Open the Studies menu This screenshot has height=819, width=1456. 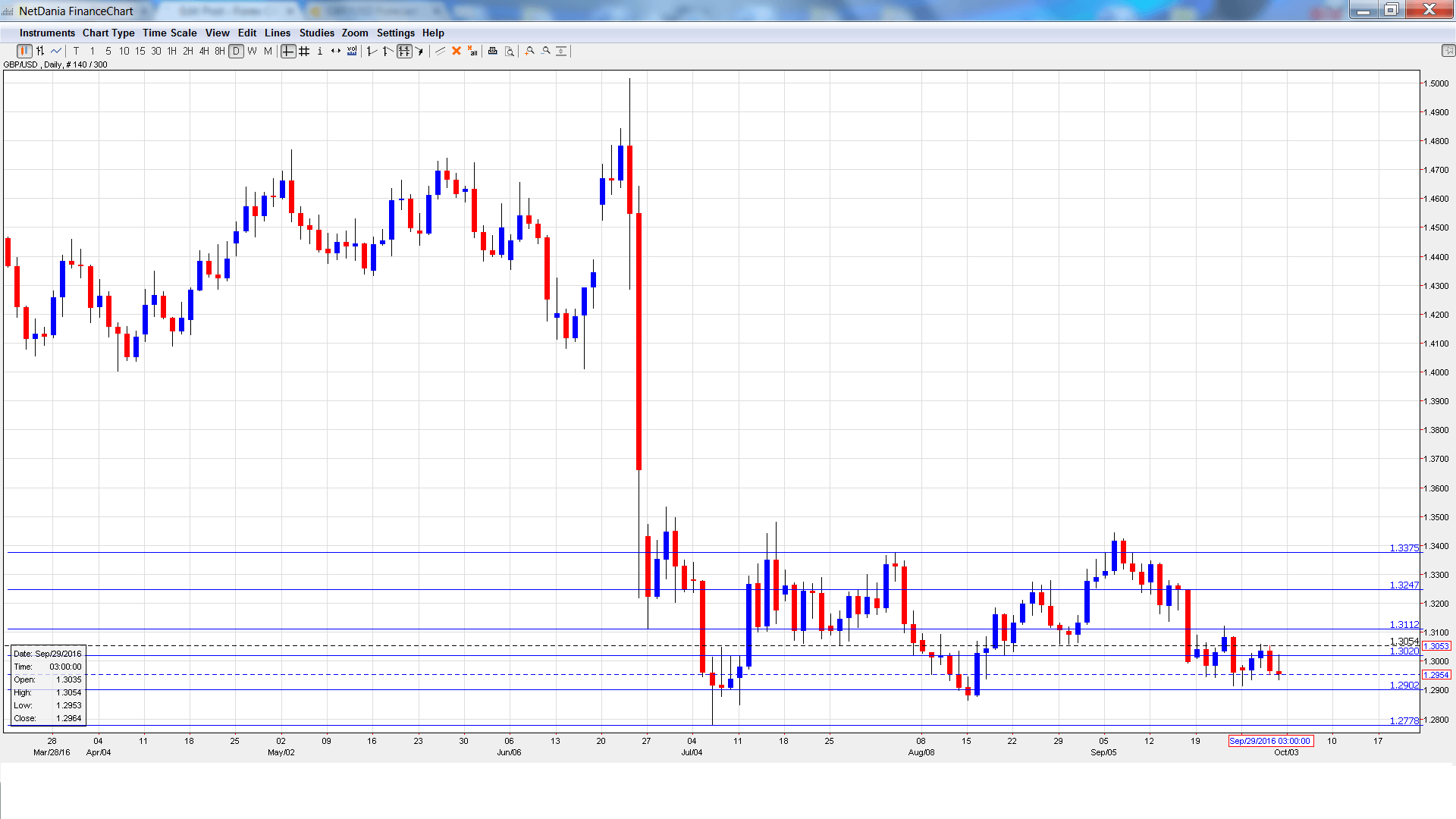[316, 33]
